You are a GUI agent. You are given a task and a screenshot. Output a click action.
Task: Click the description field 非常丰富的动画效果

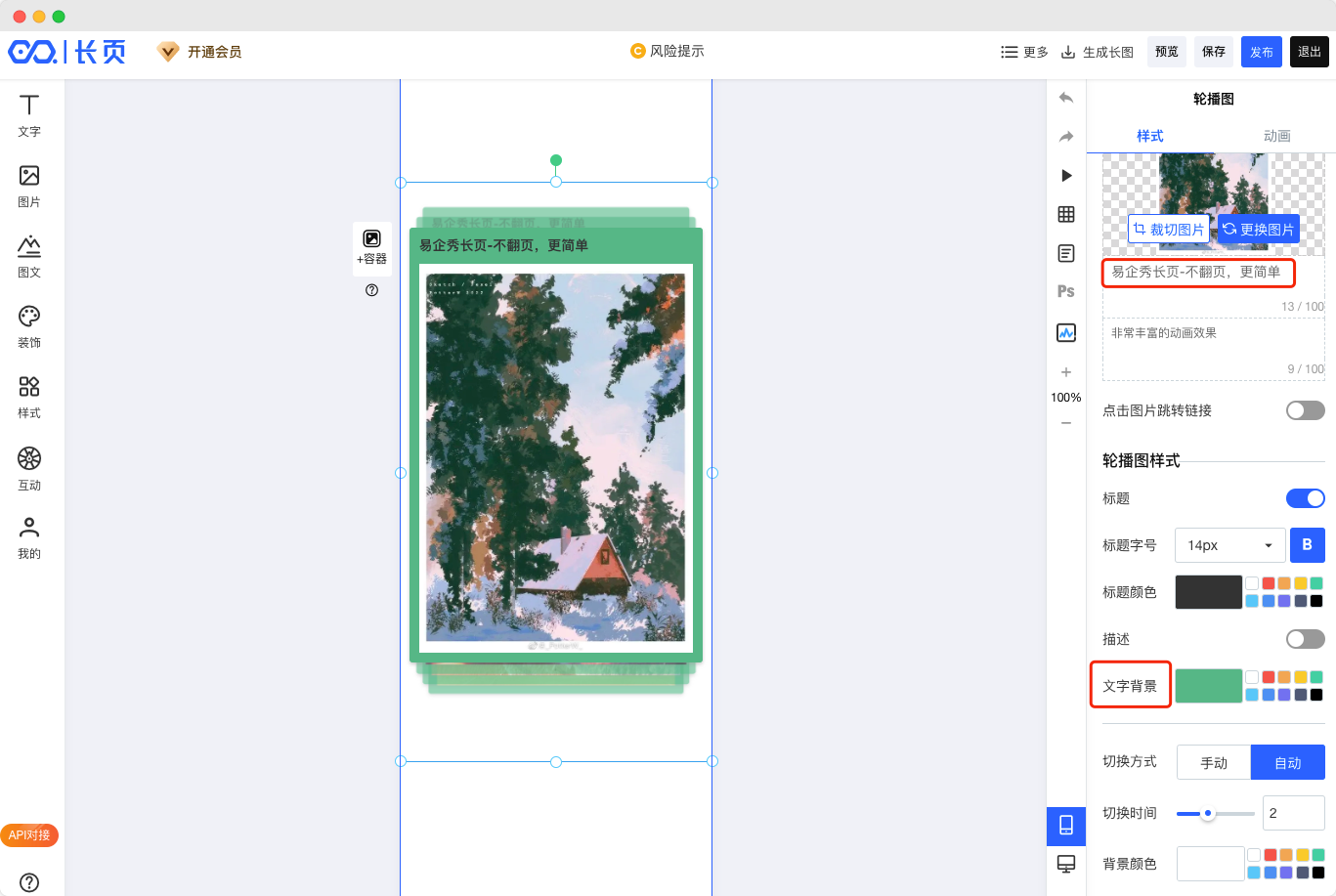point(1214,349)
